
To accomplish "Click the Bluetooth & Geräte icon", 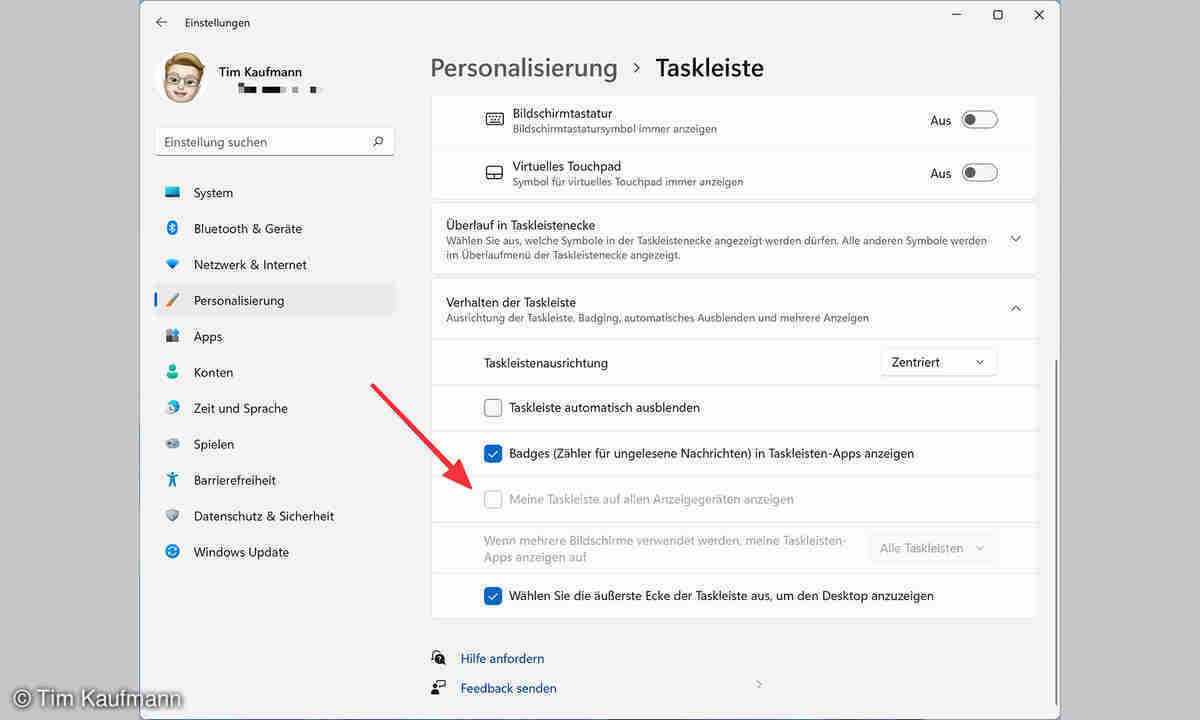I will 173,229.
